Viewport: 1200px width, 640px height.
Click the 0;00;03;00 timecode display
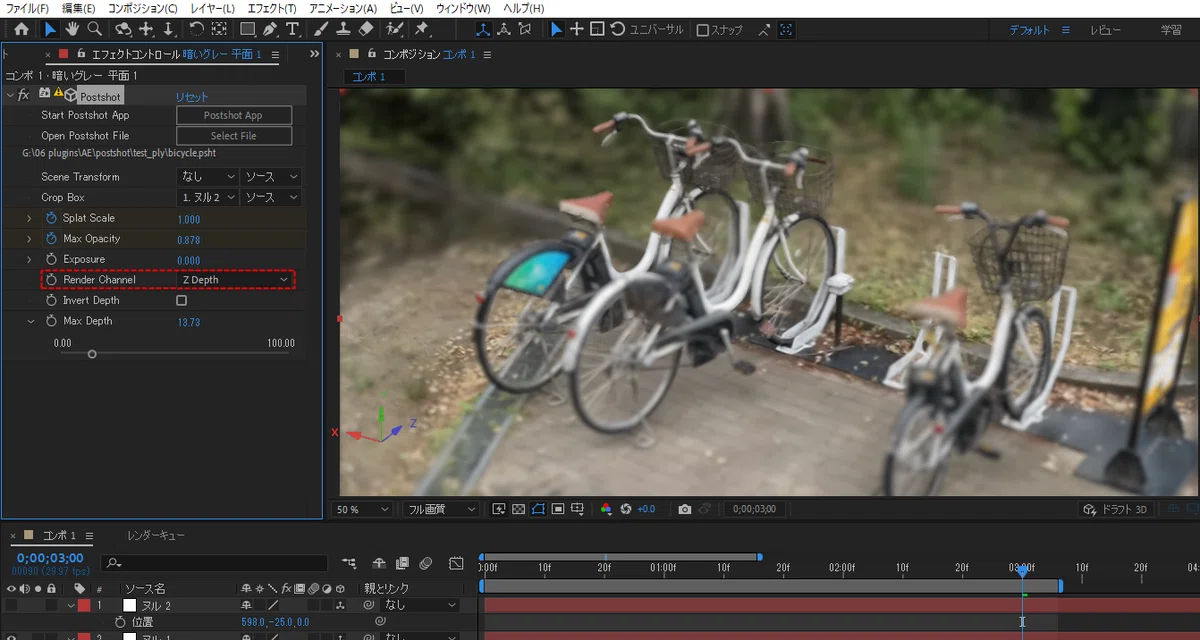pyautogui.click(x=49, y=558)
